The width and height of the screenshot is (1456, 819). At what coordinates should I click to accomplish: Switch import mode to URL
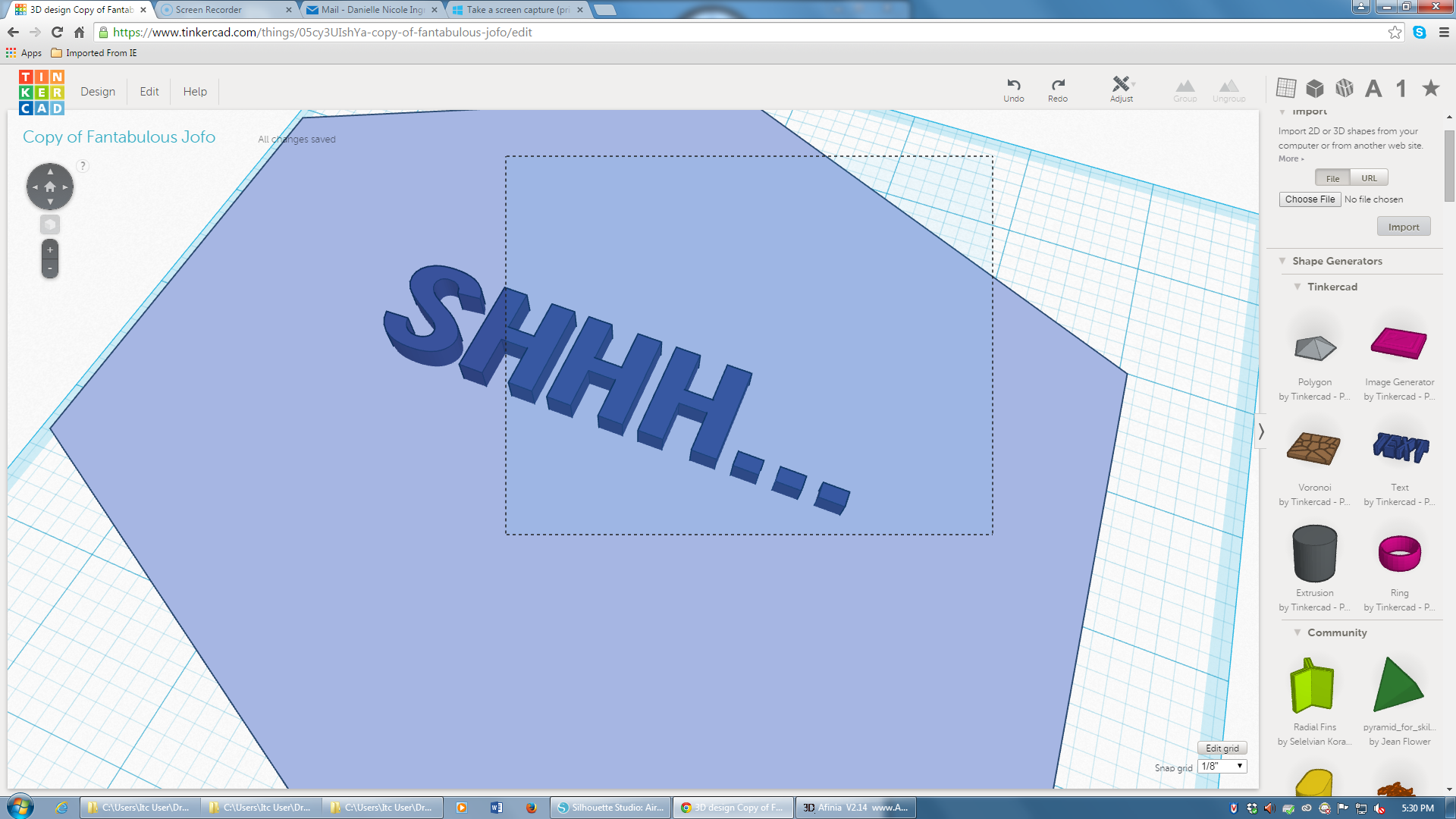click(1369, 178)
